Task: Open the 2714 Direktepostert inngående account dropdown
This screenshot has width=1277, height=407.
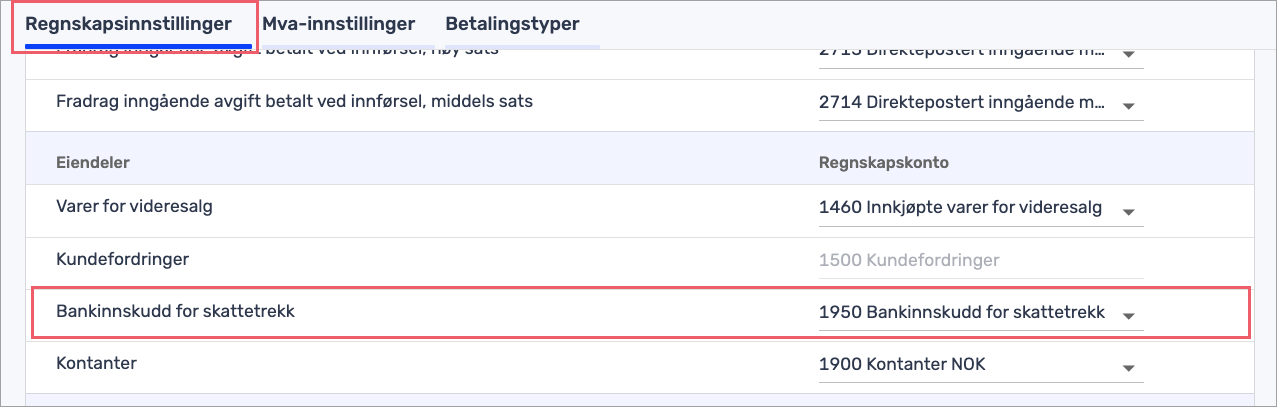Action: point(981,103)
